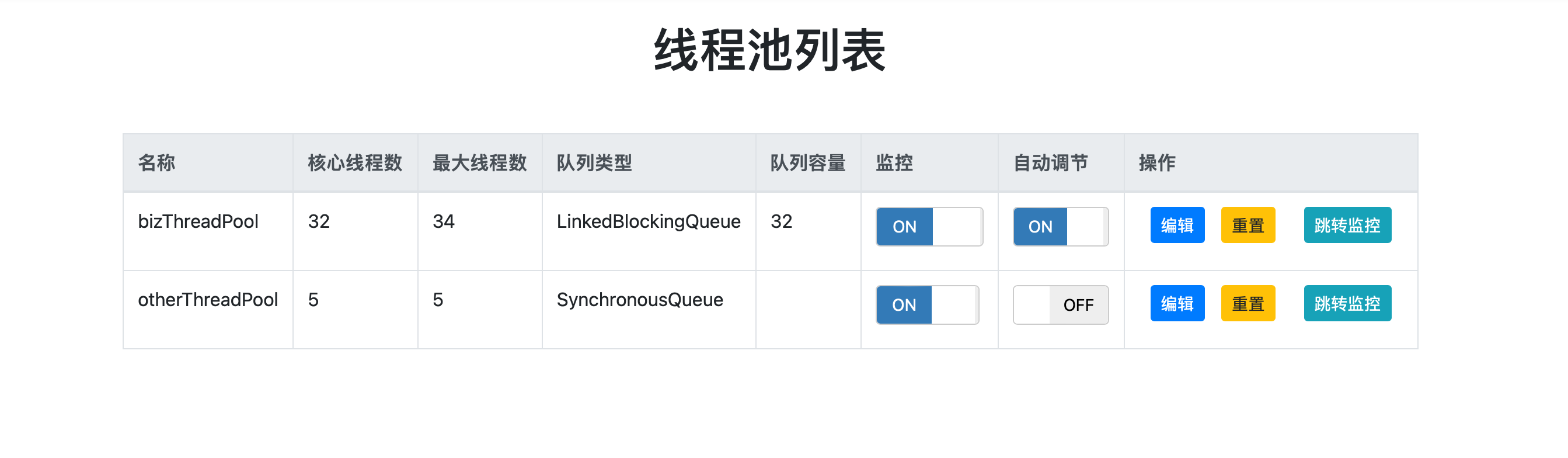Jump to monitoring for otherThreadPool
The image size is (1568, 458).
coord(1346,303)
